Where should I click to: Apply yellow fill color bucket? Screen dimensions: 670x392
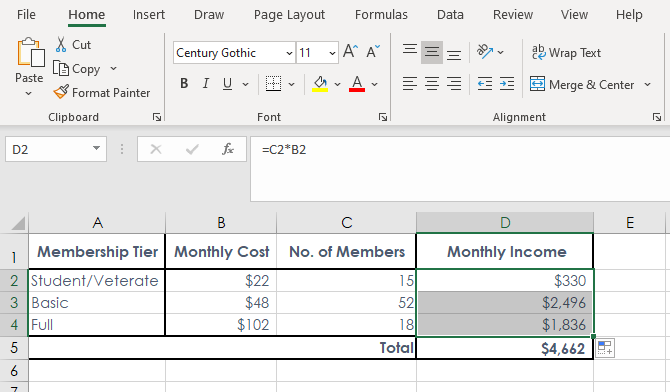(x=320, y=84)
